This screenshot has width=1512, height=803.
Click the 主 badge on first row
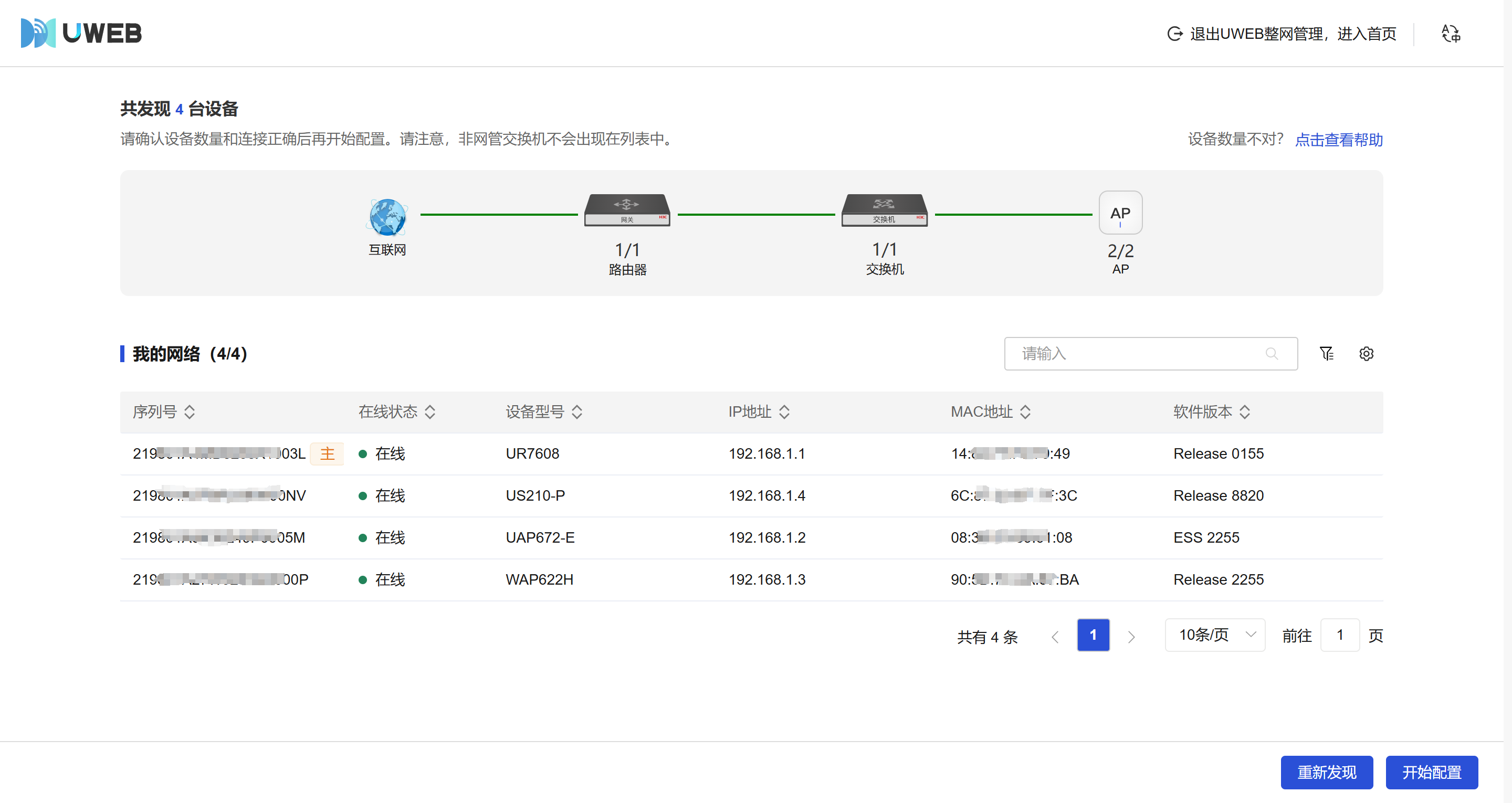[x=327, y=454]
